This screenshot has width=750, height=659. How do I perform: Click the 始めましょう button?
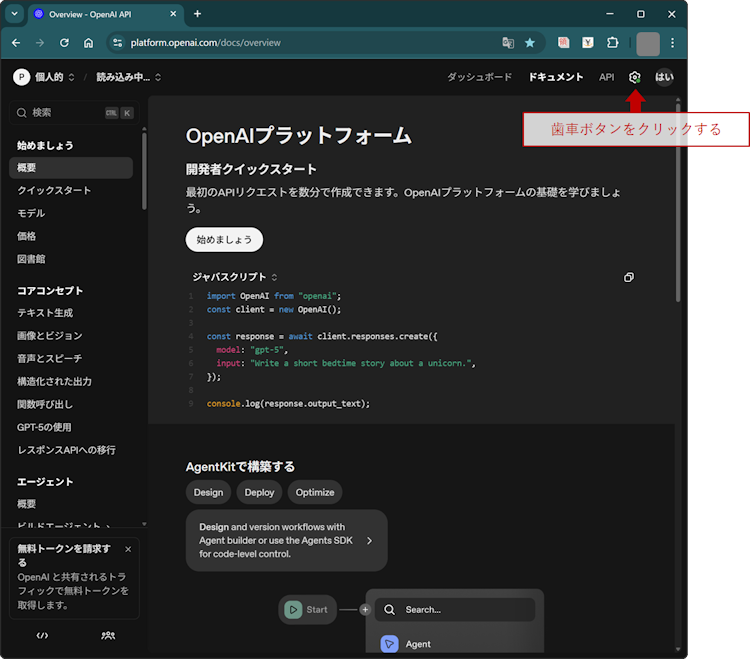(224, 240)
